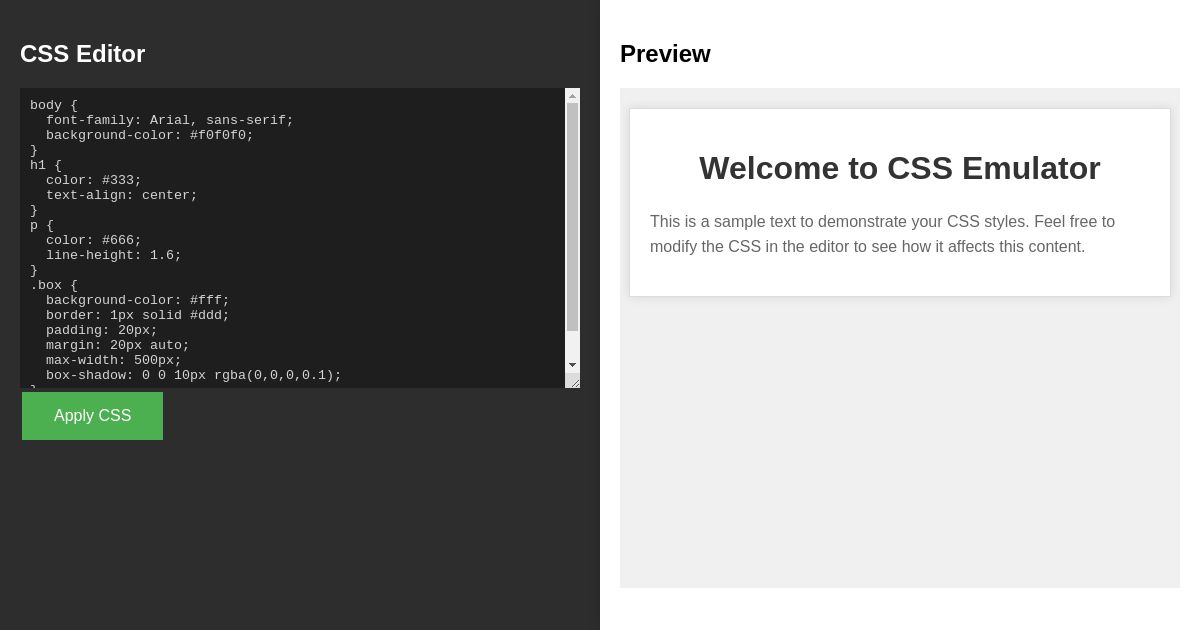Viewport: 1200px width, 630px height.
Task: Place cursor on the font-family Arial declaration
Action: click(170, 120)
